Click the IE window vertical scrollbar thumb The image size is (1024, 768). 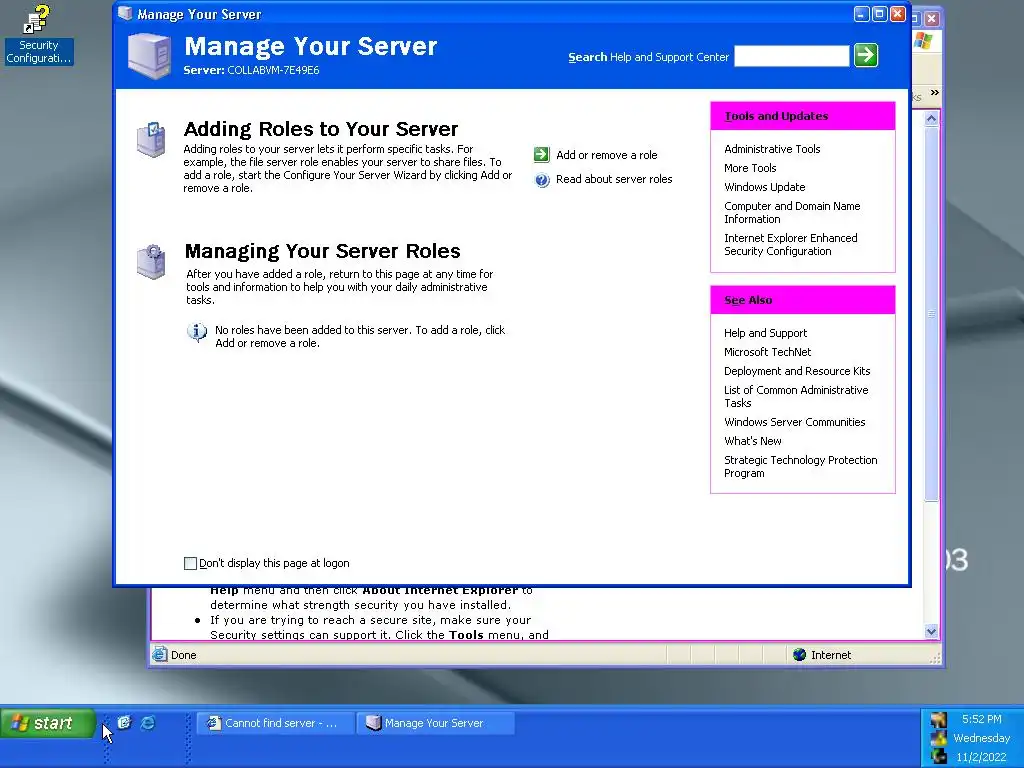click(x=931, y=313)
